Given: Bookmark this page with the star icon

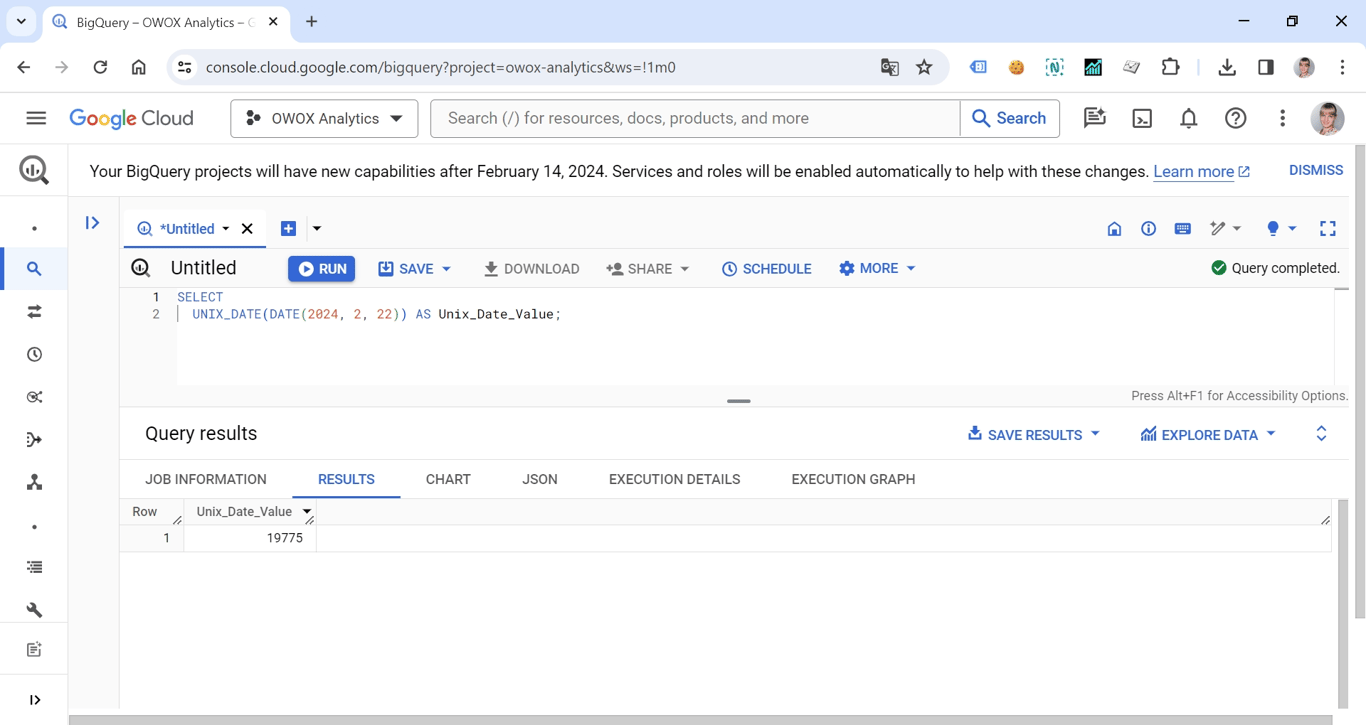Looking at the screenshot, I should coord(924,67).
